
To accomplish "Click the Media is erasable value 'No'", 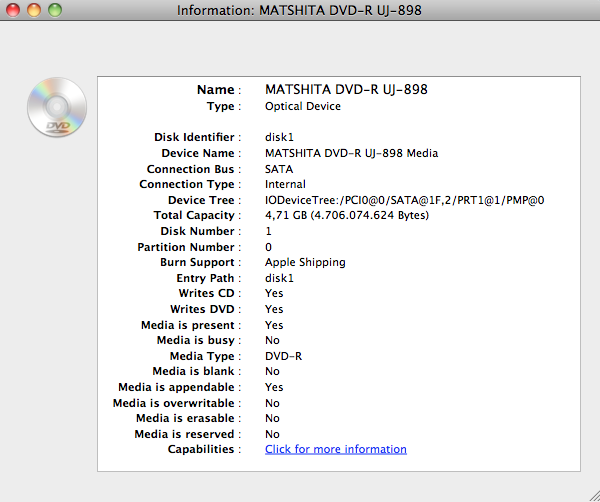I will pos(272,419).
